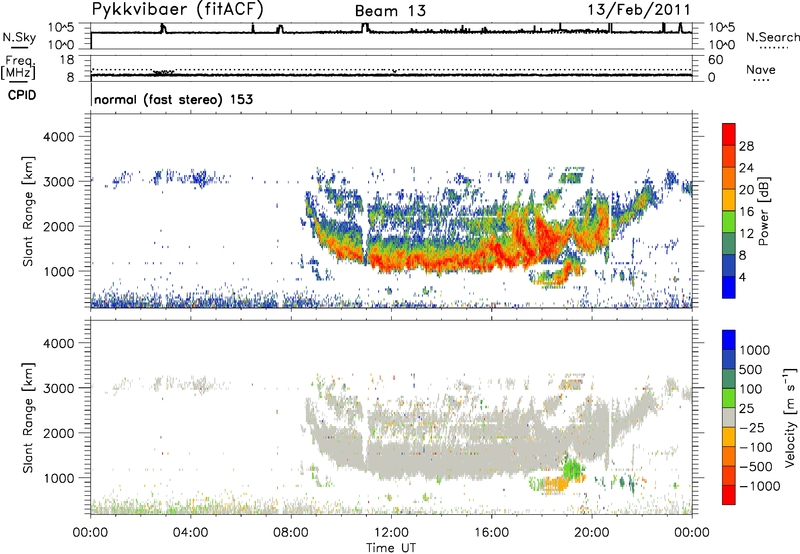Click the 500 value on velocity colorbar
The width and height of the screenshot is (800, 554).
click(751, 370)
